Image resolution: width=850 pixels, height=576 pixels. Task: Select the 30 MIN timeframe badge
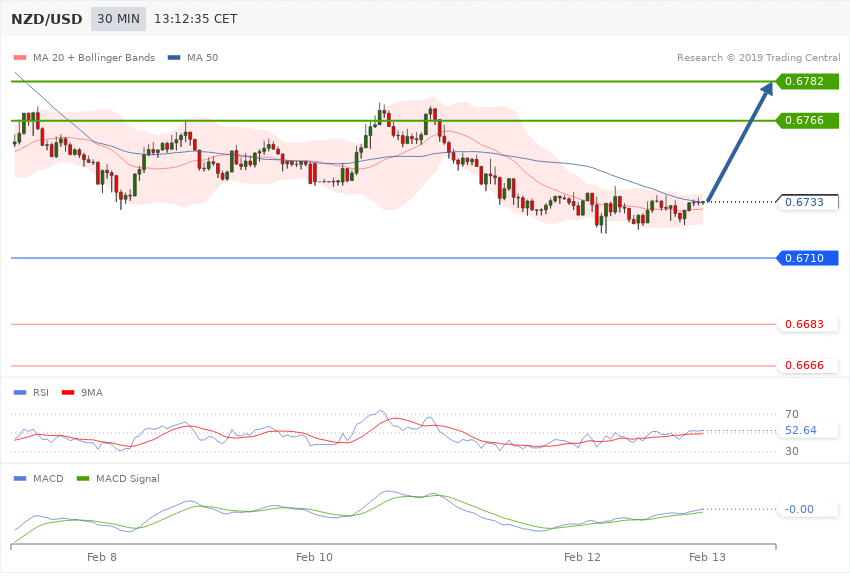[x=118, y=19]
